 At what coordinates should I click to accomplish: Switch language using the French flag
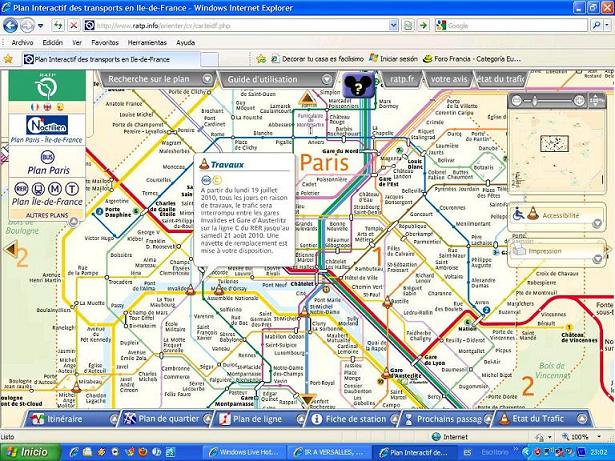pos(35,107)
